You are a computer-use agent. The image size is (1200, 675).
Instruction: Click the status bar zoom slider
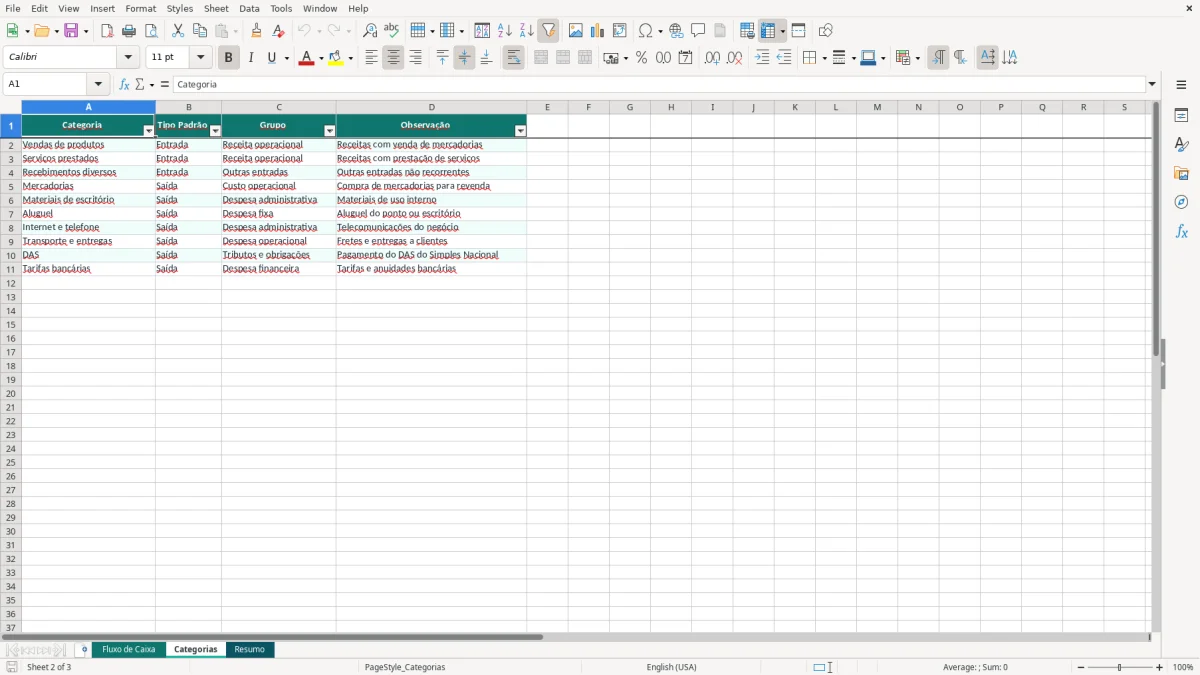click(x=1120, y=667)
